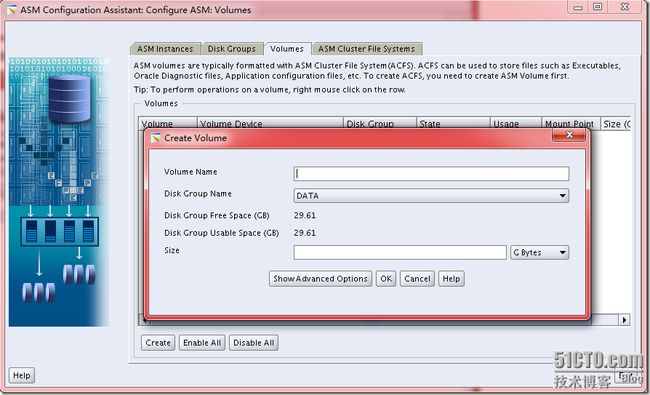The image size is (650, 395).
Task: Close the ASM Configuration Assistant window
Action: (x=625, y=7)
